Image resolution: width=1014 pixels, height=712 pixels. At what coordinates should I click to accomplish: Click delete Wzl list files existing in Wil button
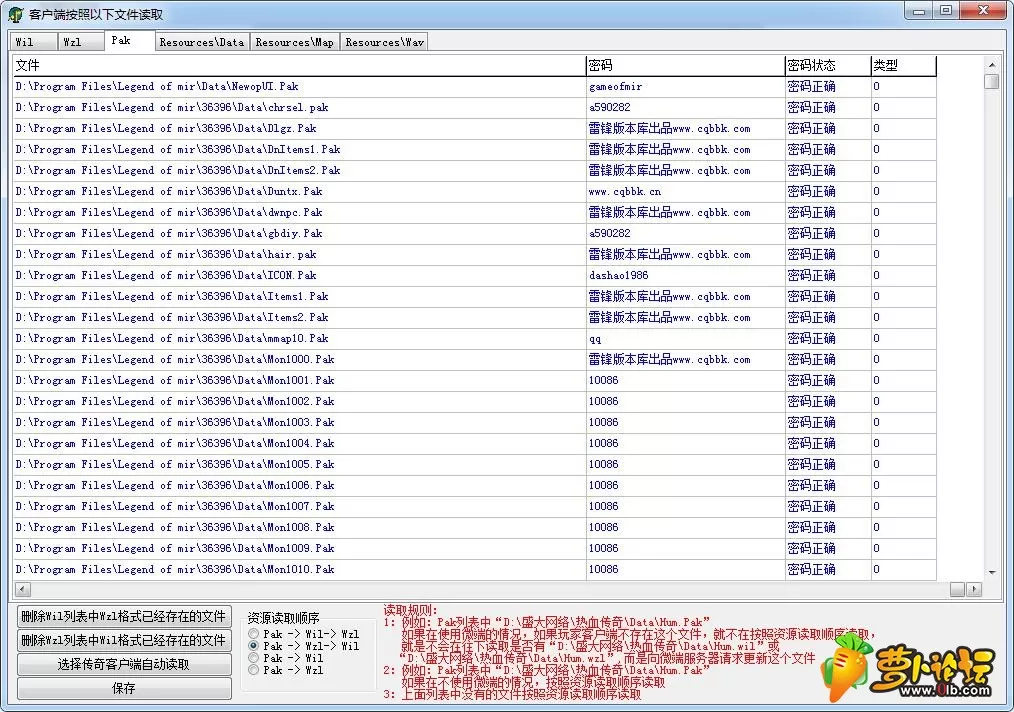coord(124,640)
